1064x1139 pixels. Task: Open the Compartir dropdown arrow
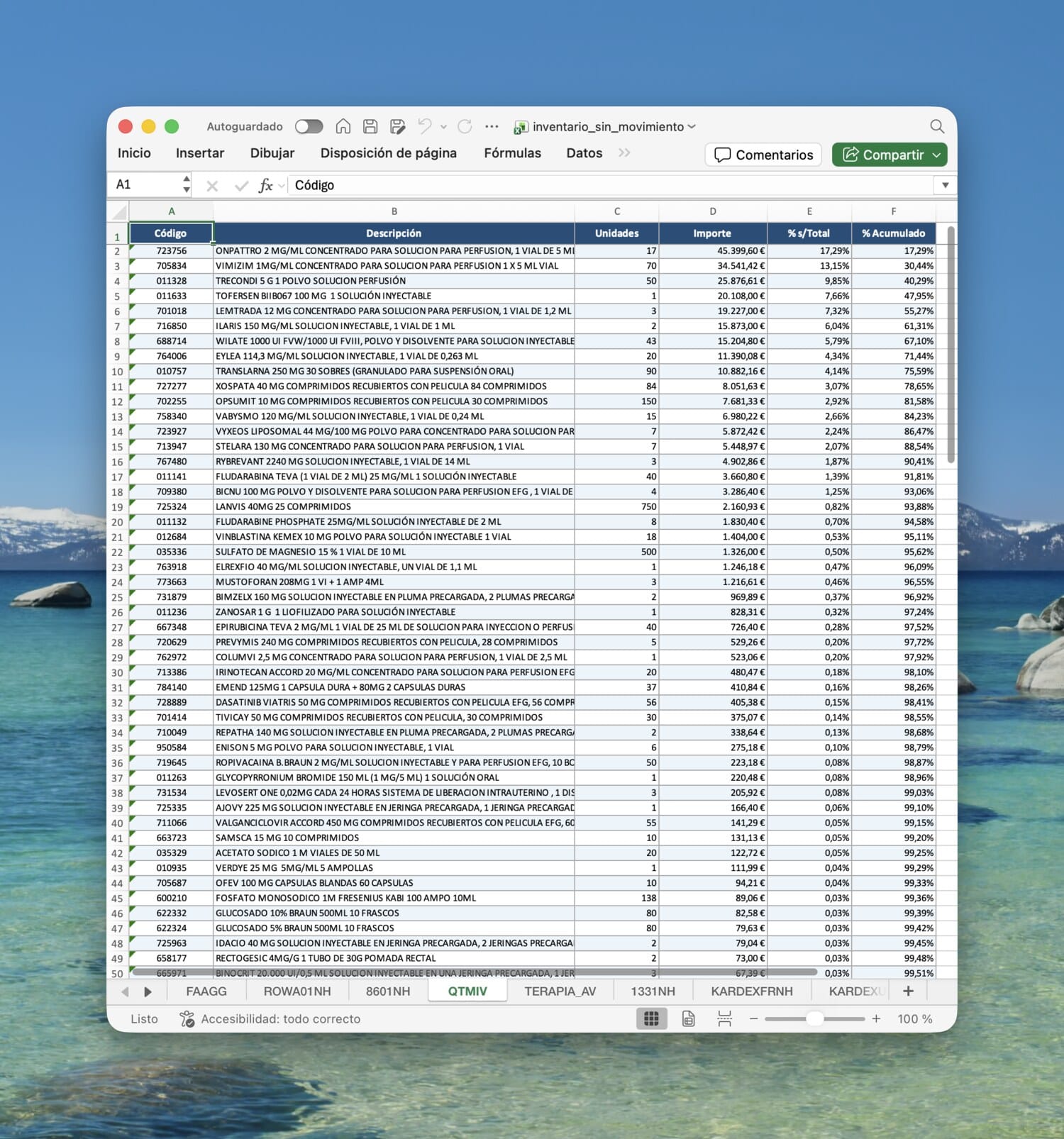pyautogui.click(x=937, y=155)
